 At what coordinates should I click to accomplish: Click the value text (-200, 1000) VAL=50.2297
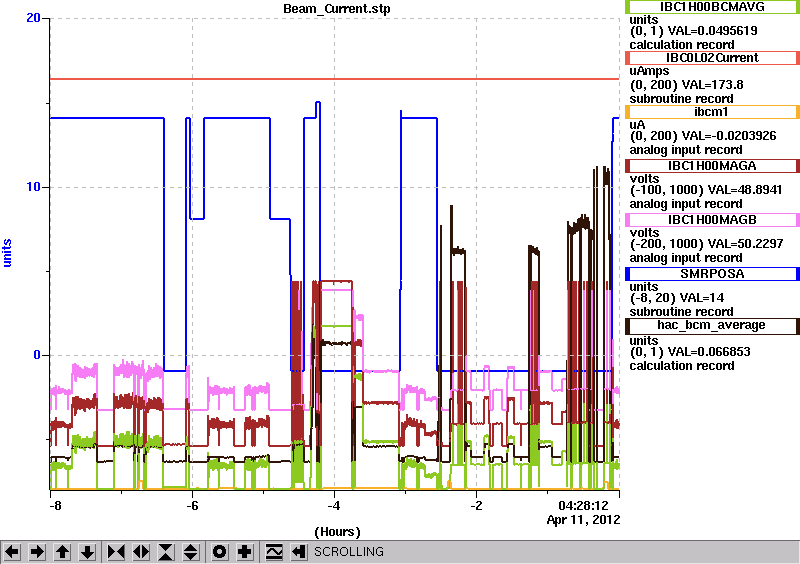click(707, 244)
